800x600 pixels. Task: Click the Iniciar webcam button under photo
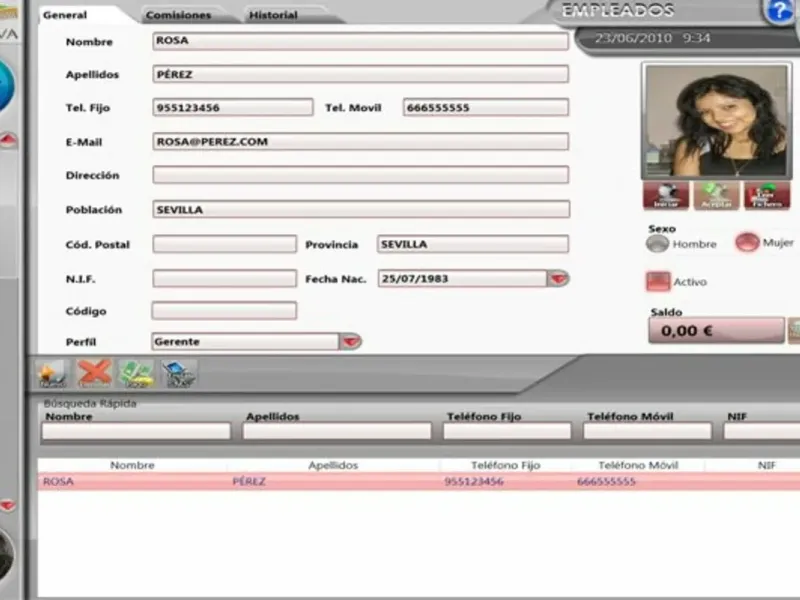click(x=666, y=195)
